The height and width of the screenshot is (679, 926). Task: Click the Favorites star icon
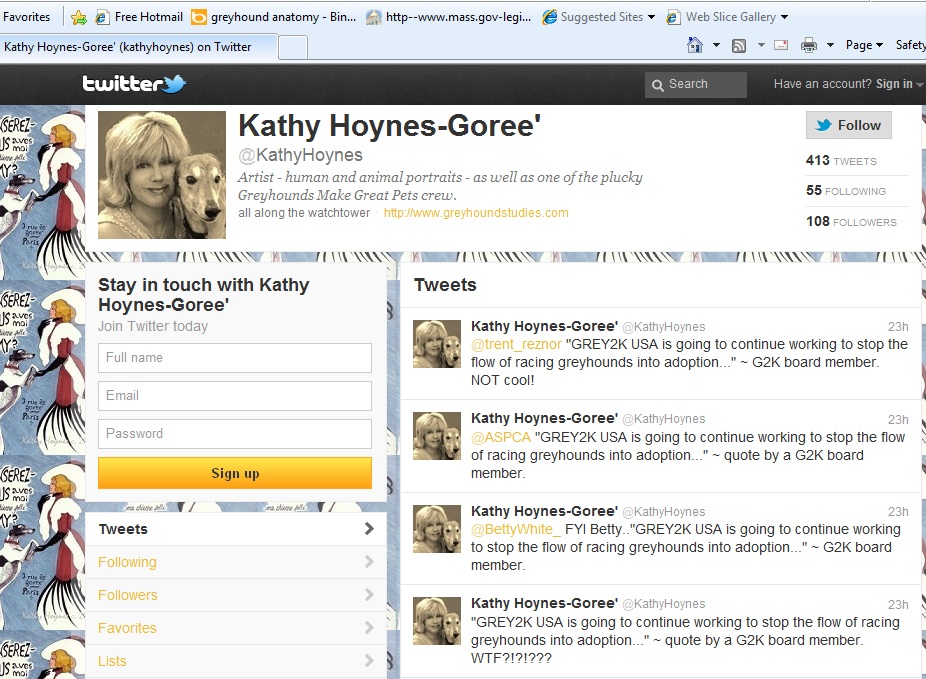point(79,17)
